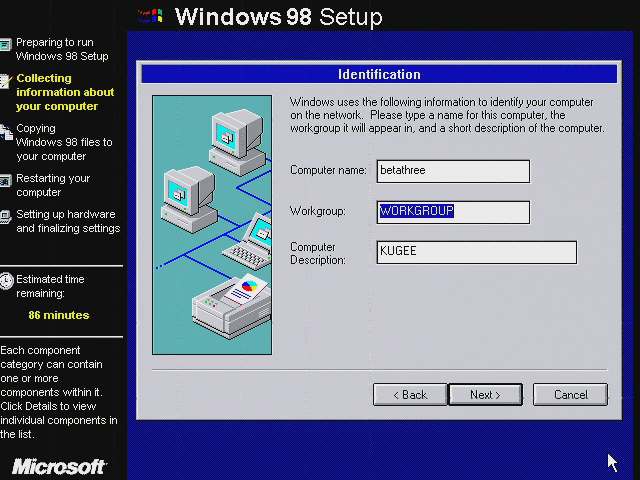
Task: Click the "Copying Windows 98 files" step text
Action: [64, 142]
